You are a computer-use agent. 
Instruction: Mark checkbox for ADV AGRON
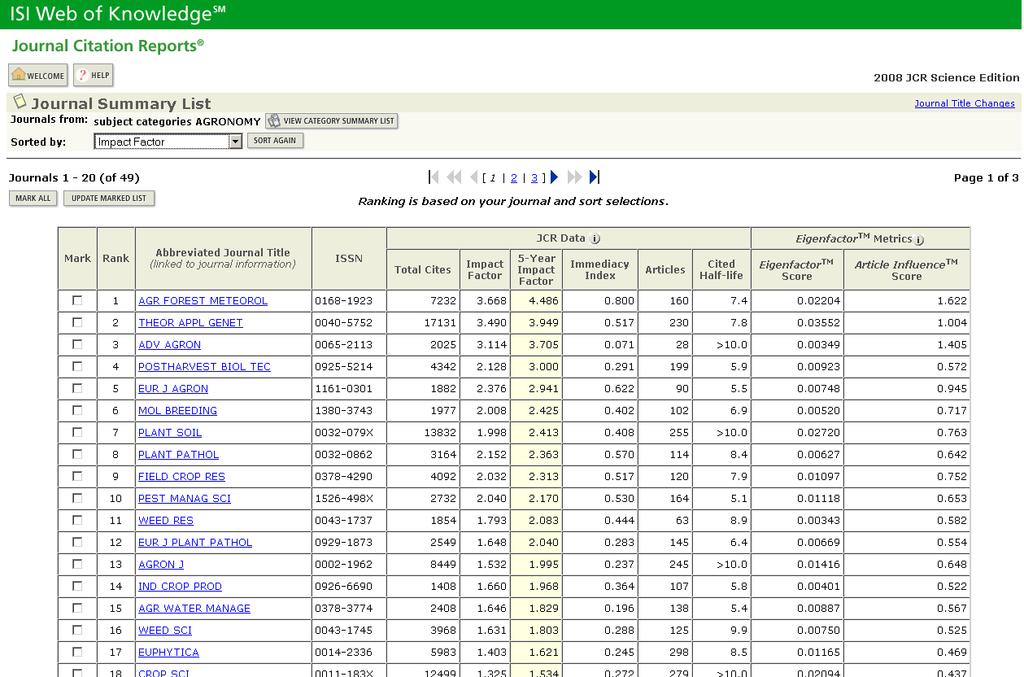click(x=77, y=344)
